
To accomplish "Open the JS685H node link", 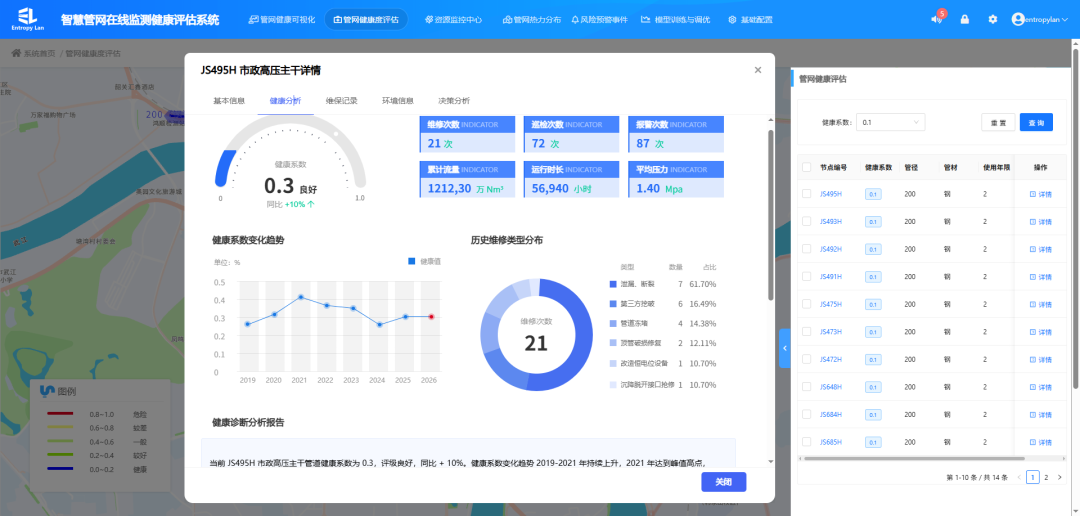I will pos(831,442).
